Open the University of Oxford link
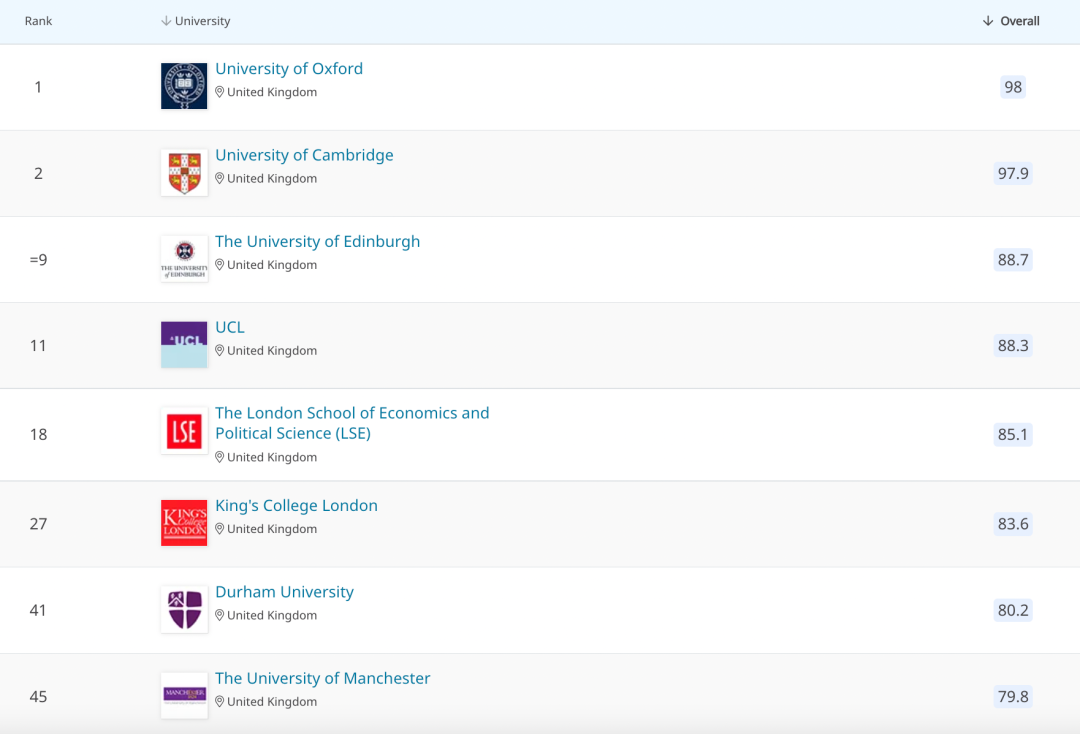The image size is (1080, 734). click(289, 69)
